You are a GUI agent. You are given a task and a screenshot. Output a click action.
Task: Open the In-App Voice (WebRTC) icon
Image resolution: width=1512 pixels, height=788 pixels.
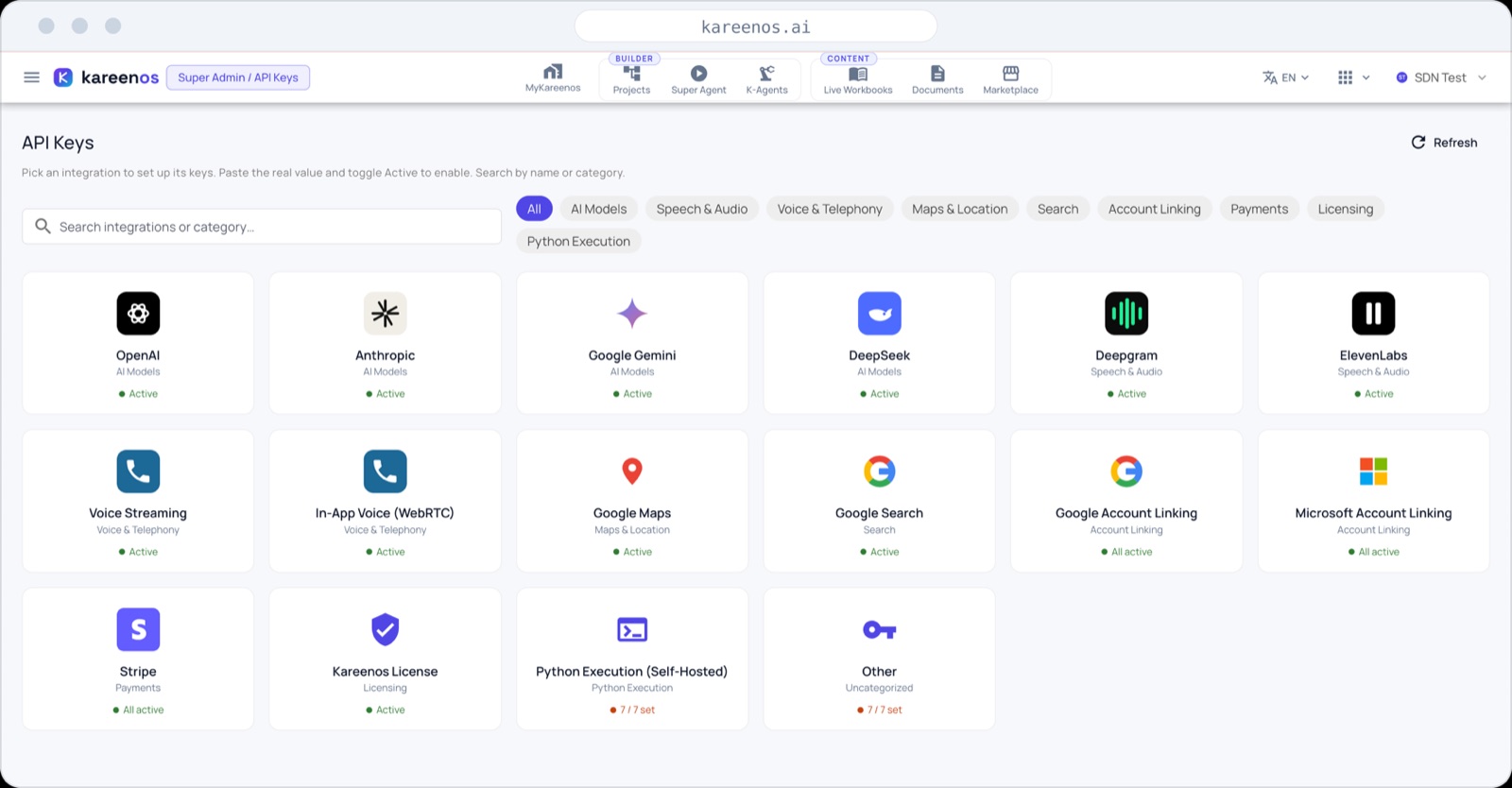(x=386, y=471)
